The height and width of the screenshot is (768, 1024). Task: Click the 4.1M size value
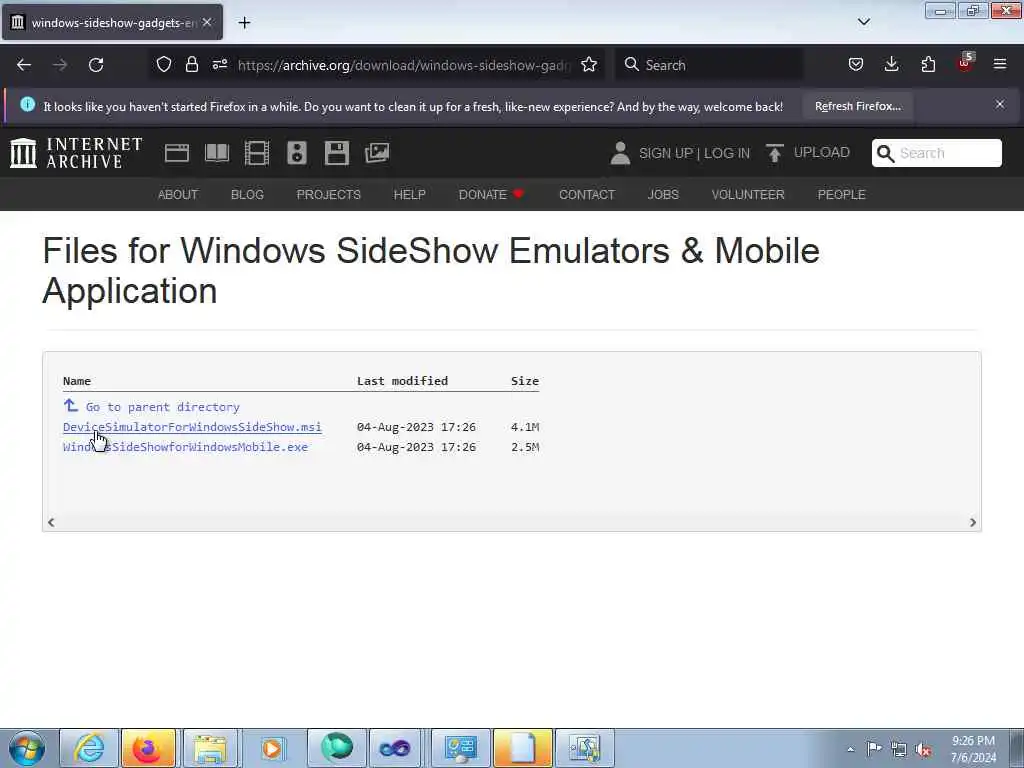[x=524, y=426]
